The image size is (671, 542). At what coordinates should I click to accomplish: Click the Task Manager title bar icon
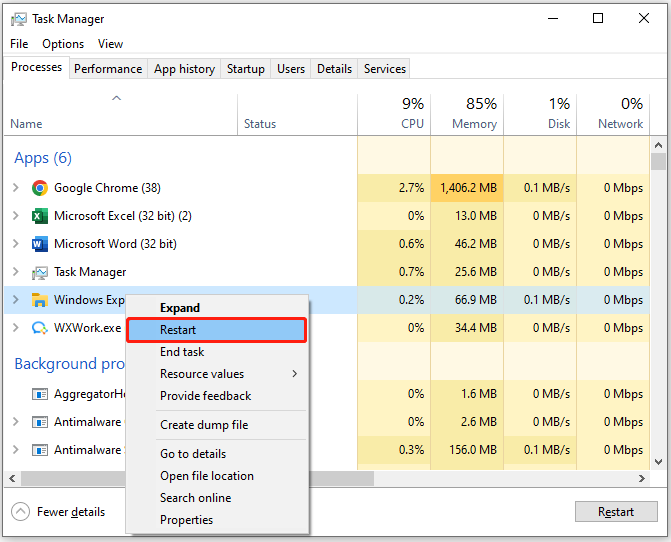[18, 19]
